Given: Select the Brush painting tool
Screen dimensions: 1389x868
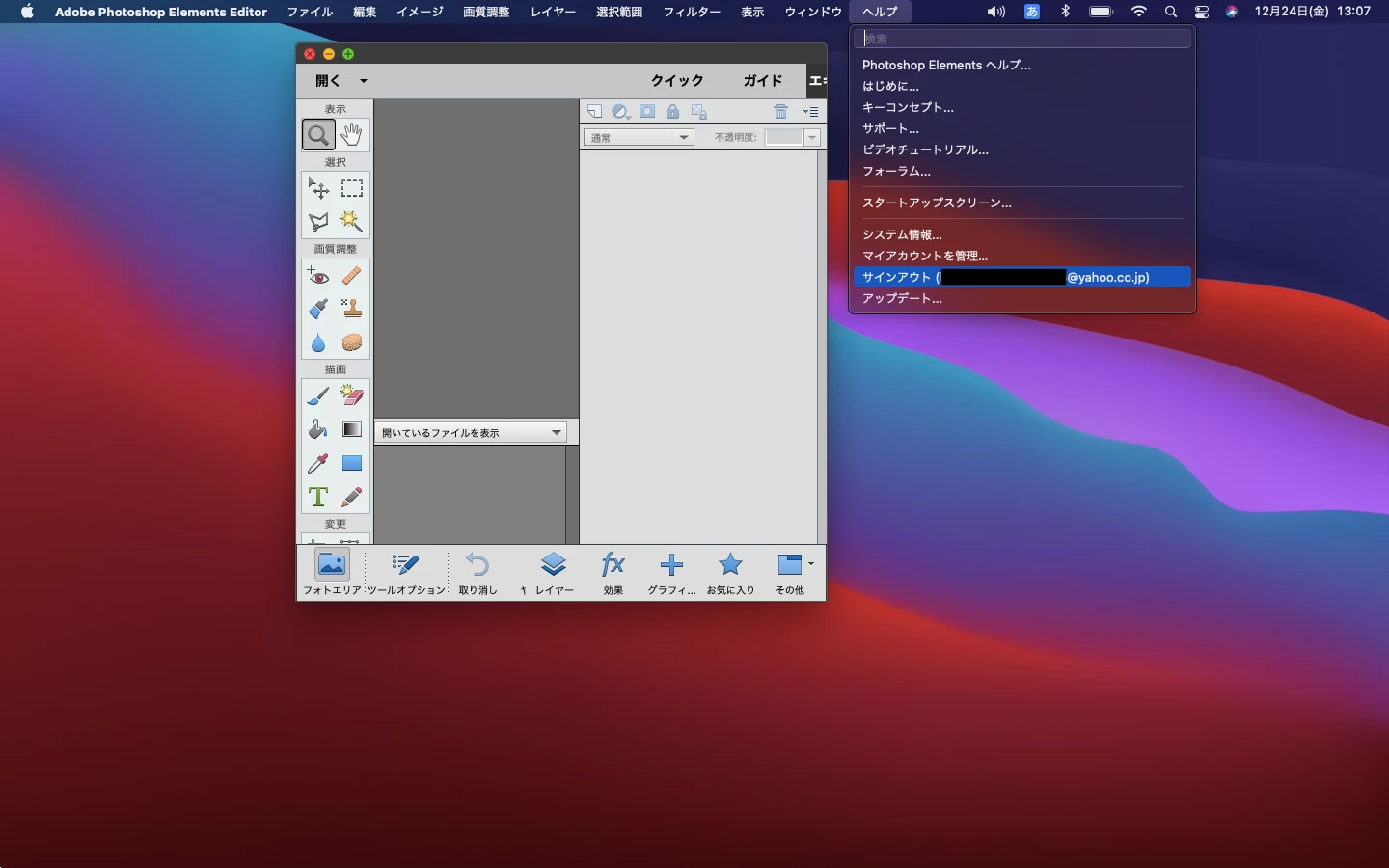Looking at the screenshot, I should [318, 396].
